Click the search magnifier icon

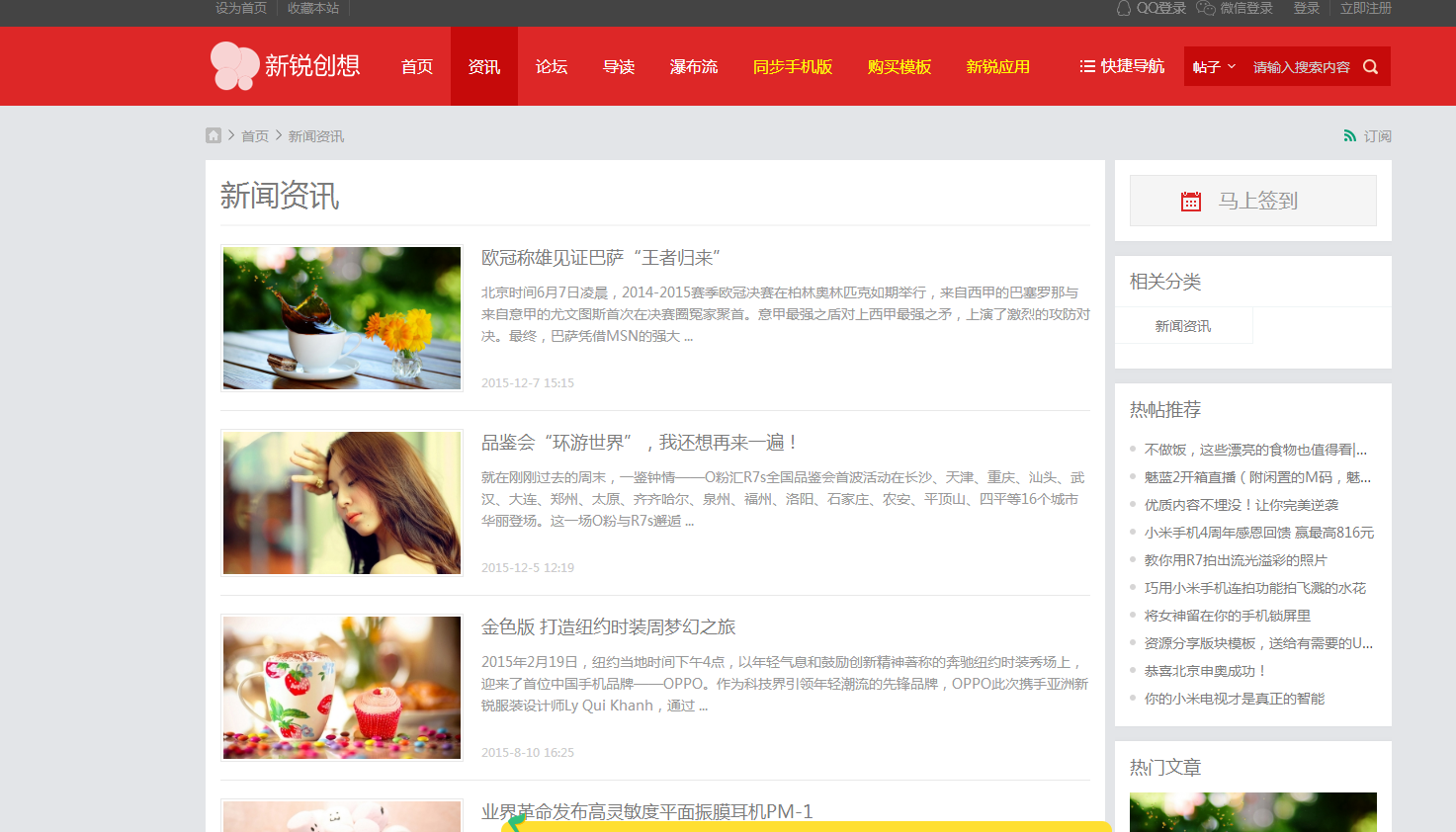(1370, 67)
